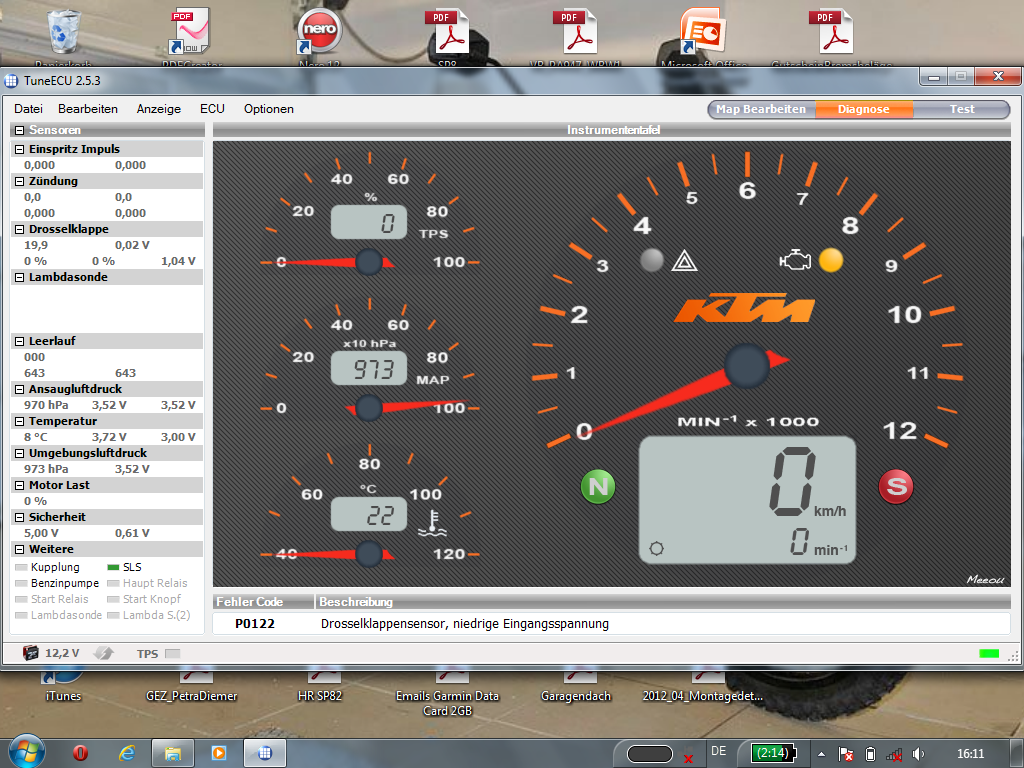Click the engine warning icon on the tachometer
This screenshot has height=768, width=1024.
coord(794,261)
